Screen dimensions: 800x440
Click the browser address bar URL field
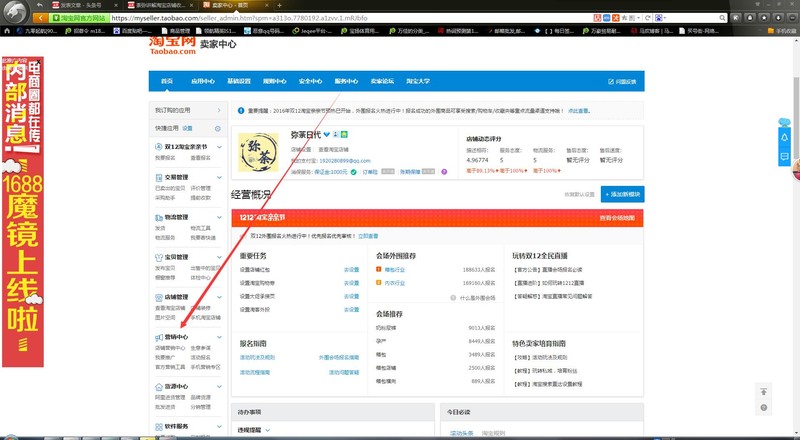(x=349, y=18)
